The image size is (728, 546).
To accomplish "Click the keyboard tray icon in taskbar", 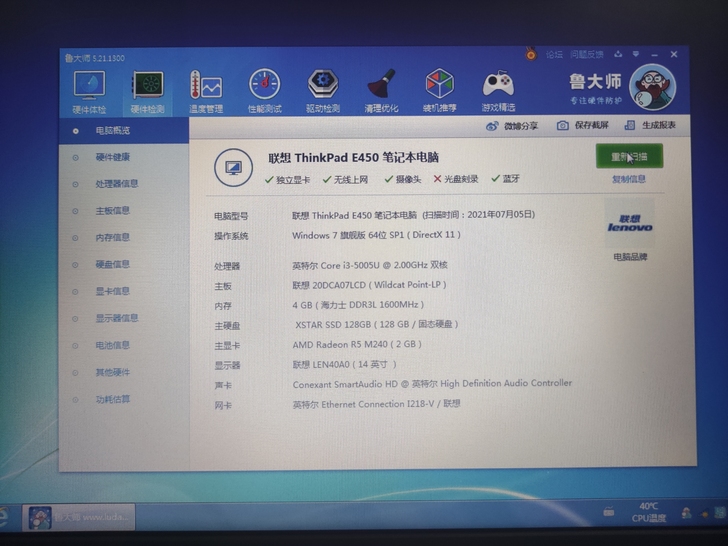I will tap(609, 512).
